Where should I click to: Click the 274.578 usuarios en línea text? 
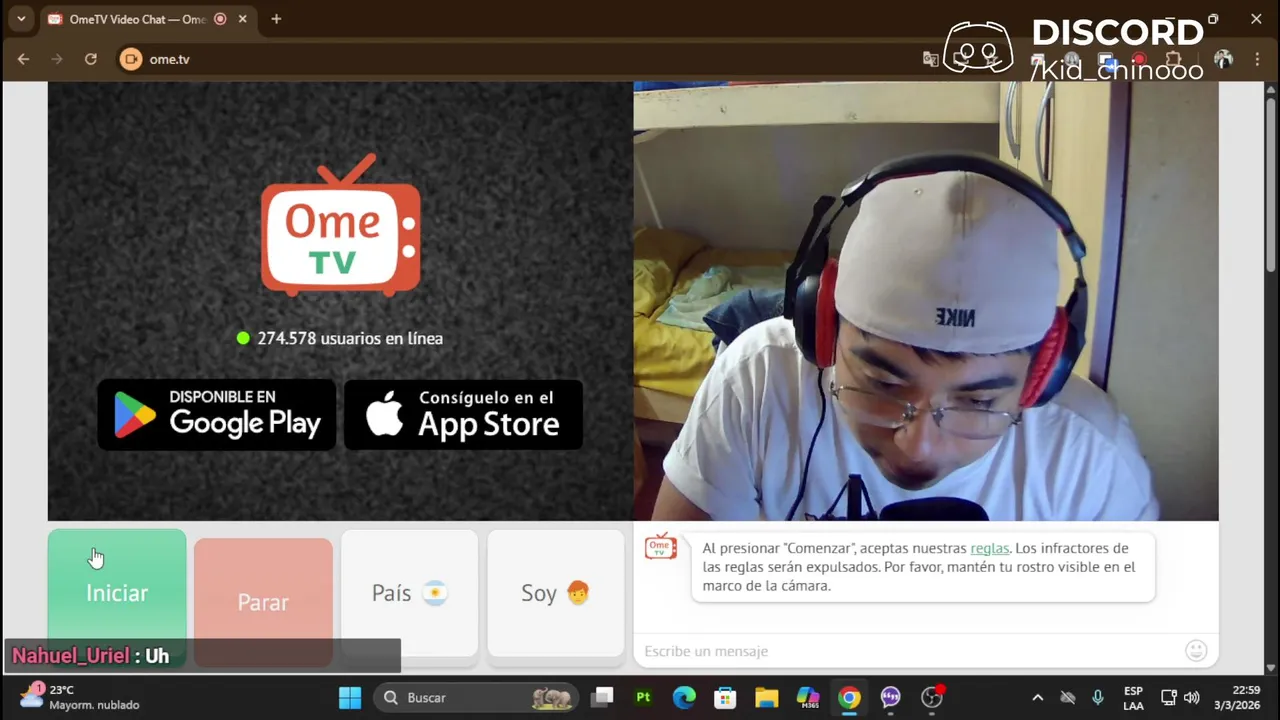click(x=350, y=338)
